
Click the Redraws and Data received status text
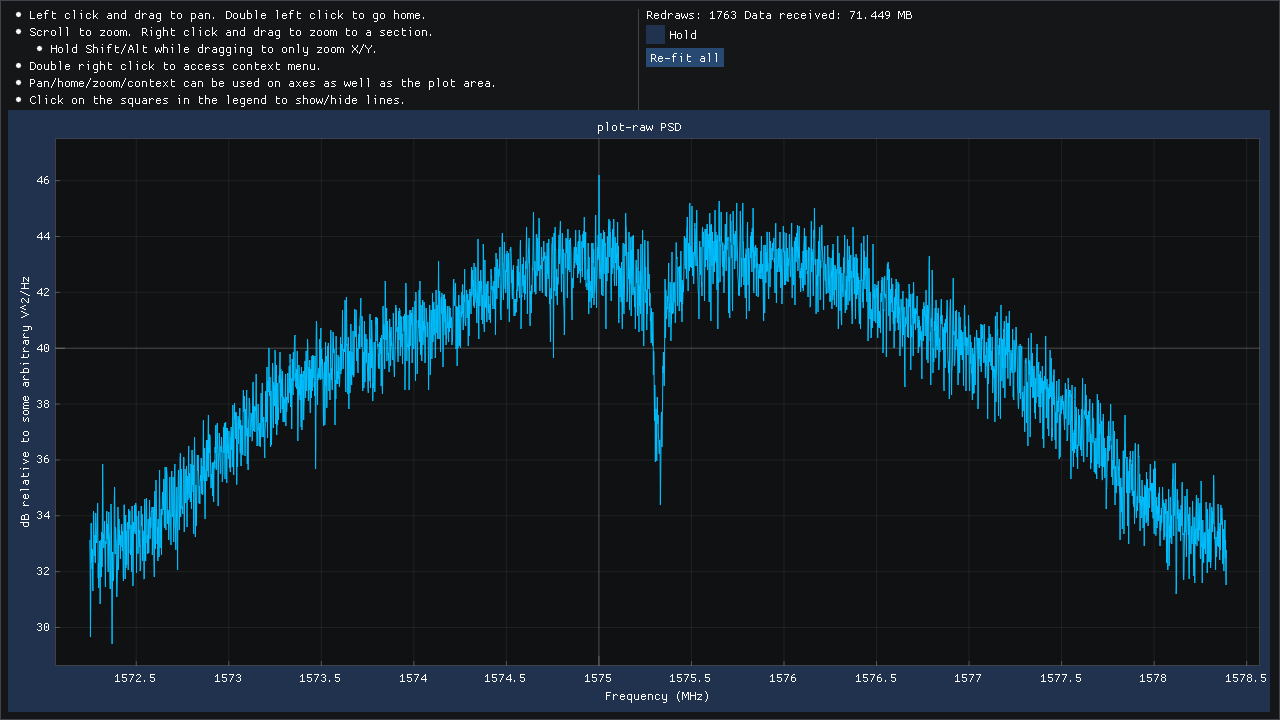(778, 15)
